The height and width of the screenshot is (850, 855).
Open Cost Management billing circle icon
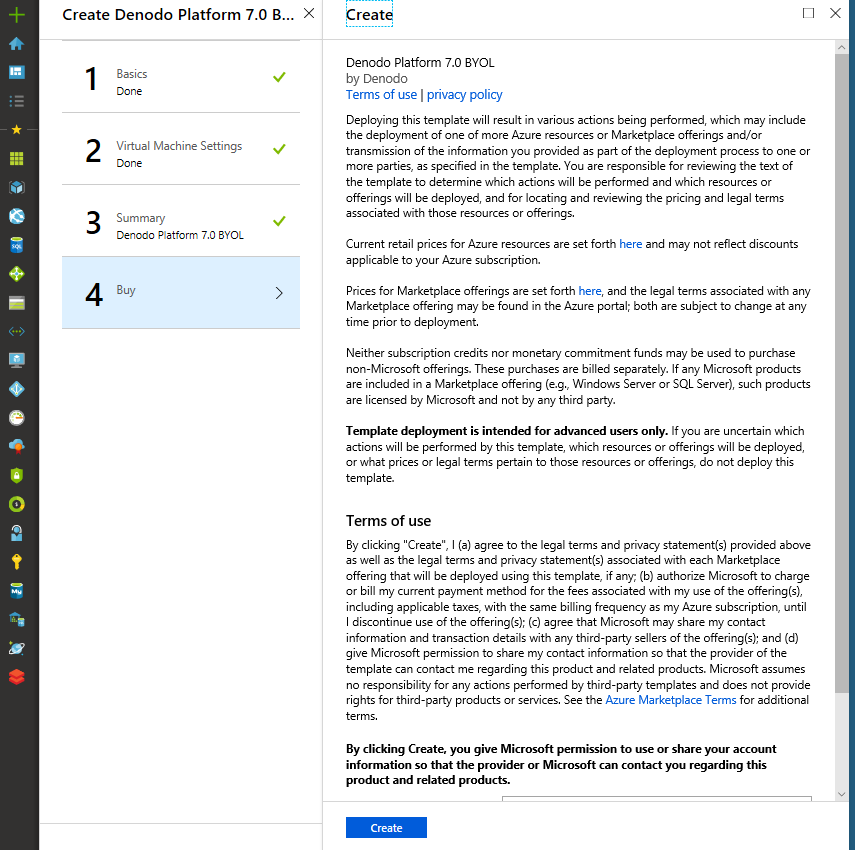pos(17,504)
